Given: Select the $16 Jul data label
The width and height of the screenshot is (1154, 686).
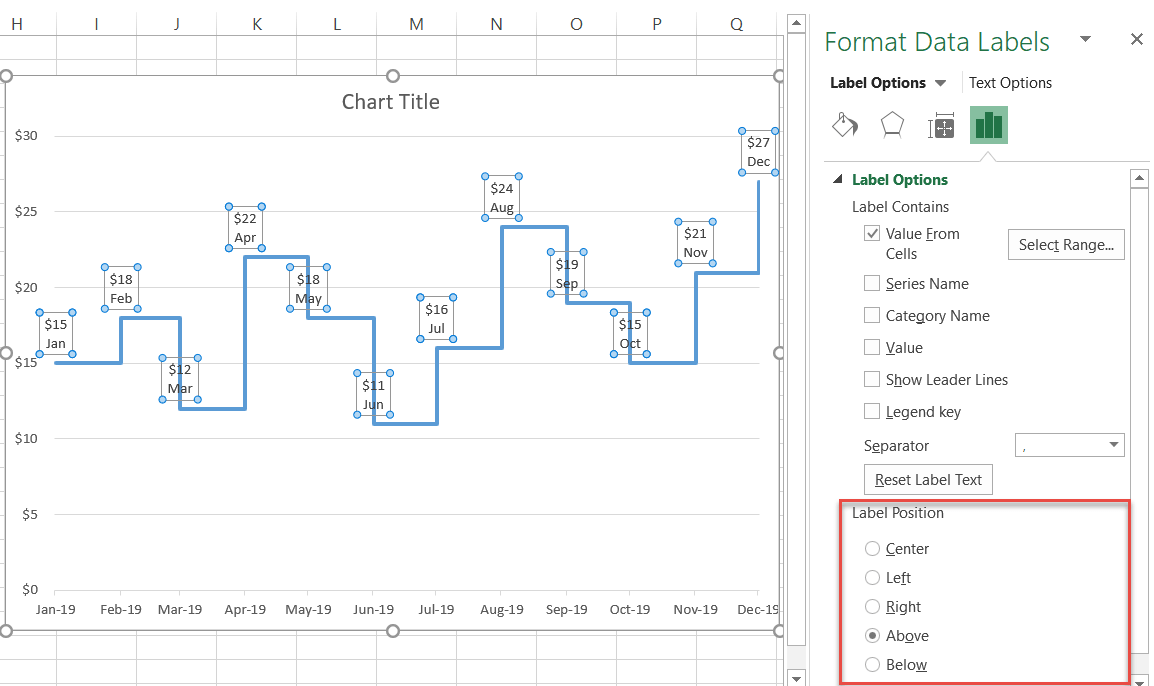Looking at the screenshot, I should (x=436, y=319).
